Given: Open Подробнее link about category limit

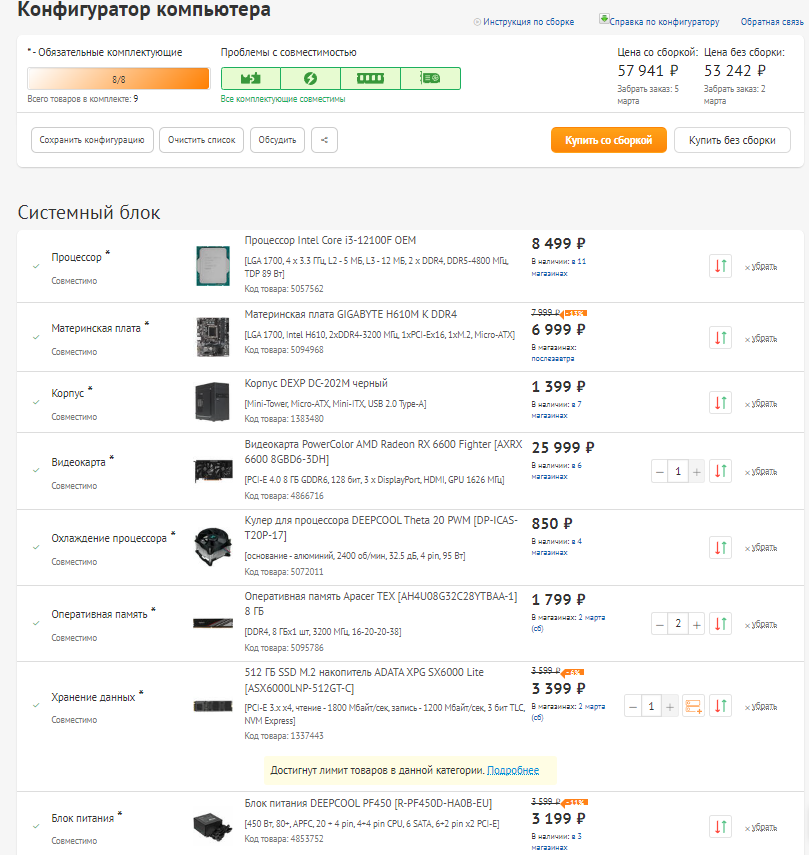Looking at the screenshot, I should pos(512,770).
